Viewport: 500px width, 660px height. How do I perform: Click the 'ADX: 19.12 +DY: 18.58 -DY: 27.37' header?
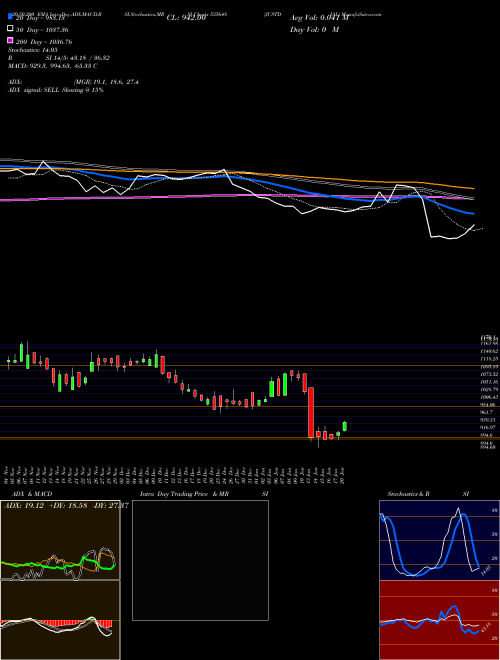(66, 506)
